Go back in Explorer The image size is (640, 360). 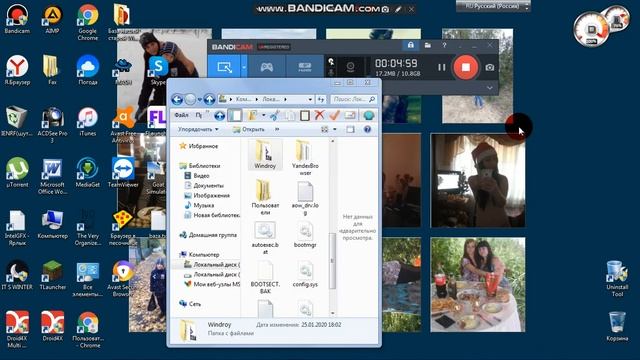[177, 99]
